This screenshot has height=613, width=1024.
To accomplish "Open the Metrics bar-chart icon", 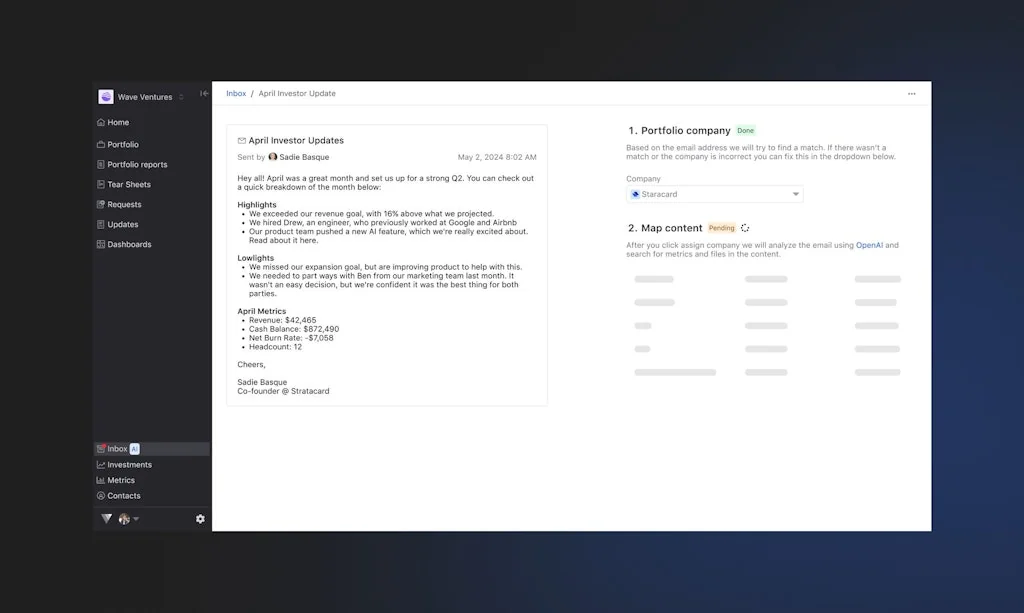I will pos(103,480).
